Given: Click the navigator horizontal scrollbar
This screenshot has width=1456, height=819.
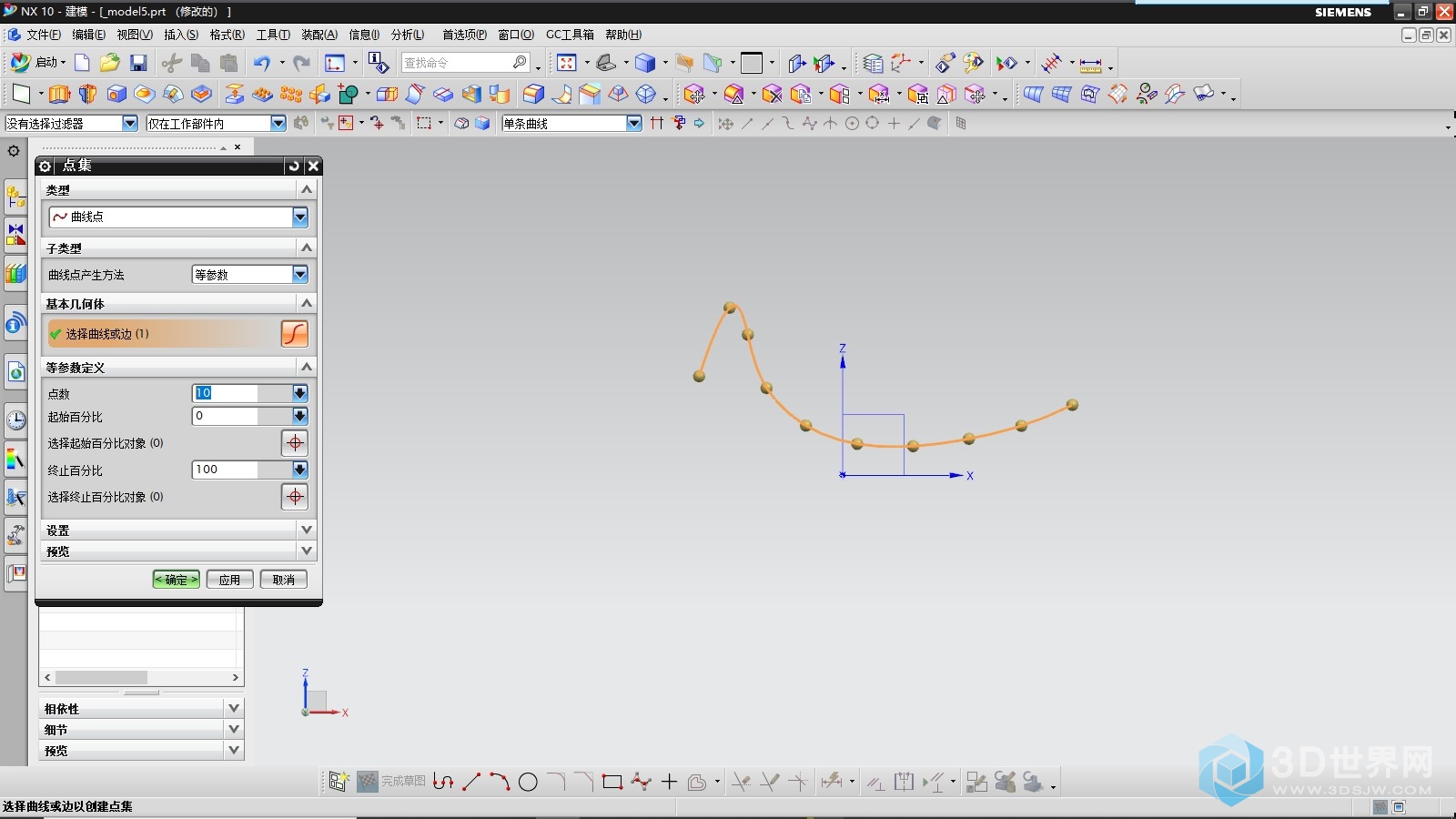Looking at the screenshot, I should pyautogui.click(x=141, y=677).
